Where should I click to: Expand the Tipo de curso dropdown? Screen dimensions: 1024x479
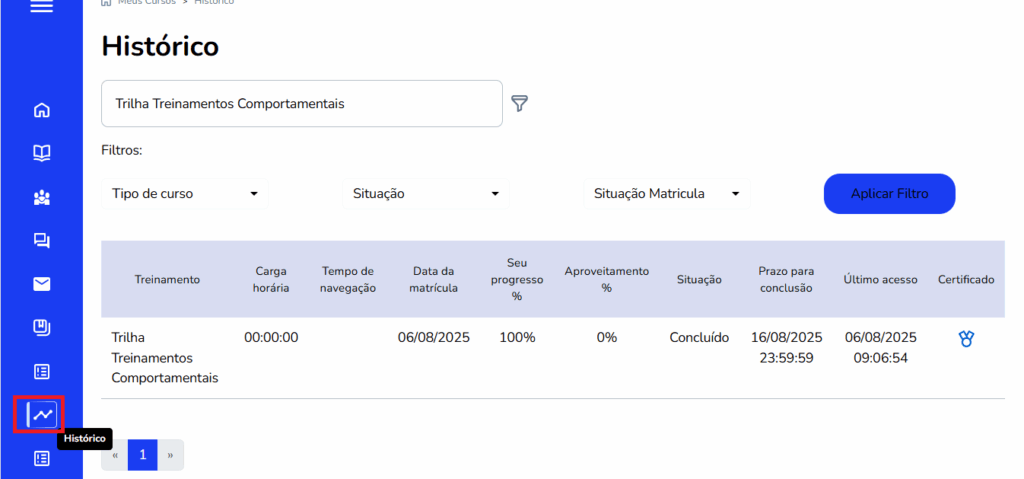click(185, 193)
